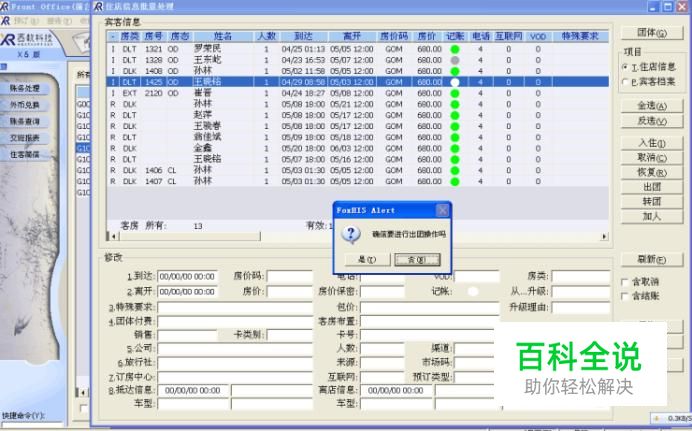Click the 包价 package input field
Viewport: 692px width, 431px height.
(x=429, y=307)
